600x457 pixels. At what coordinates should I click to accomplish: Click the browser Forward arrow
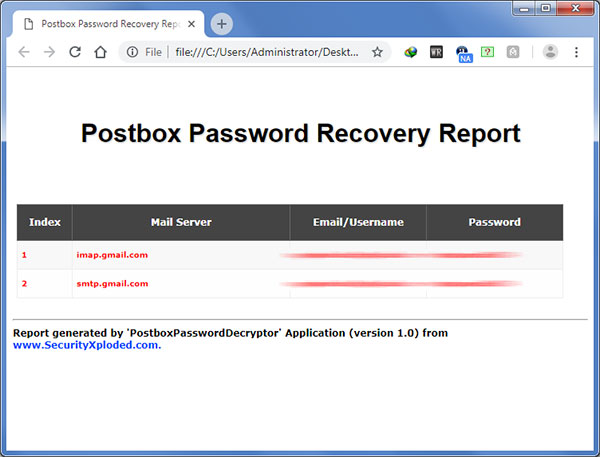click(49, 52)
